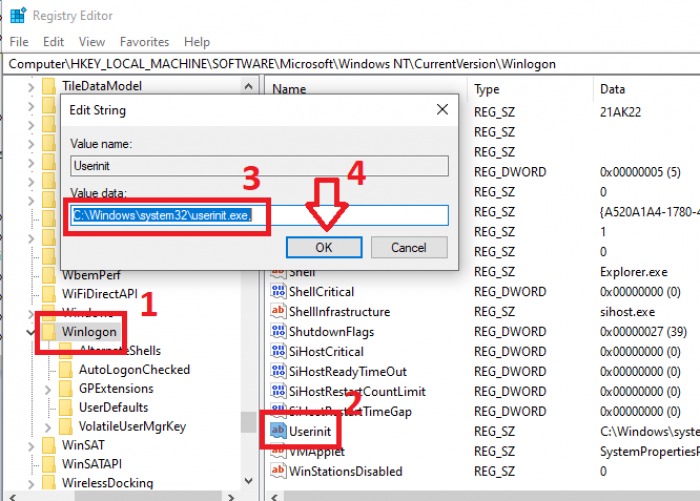
Task: Select the AutoLogonChecked tree key
Action: click(134, 369)
